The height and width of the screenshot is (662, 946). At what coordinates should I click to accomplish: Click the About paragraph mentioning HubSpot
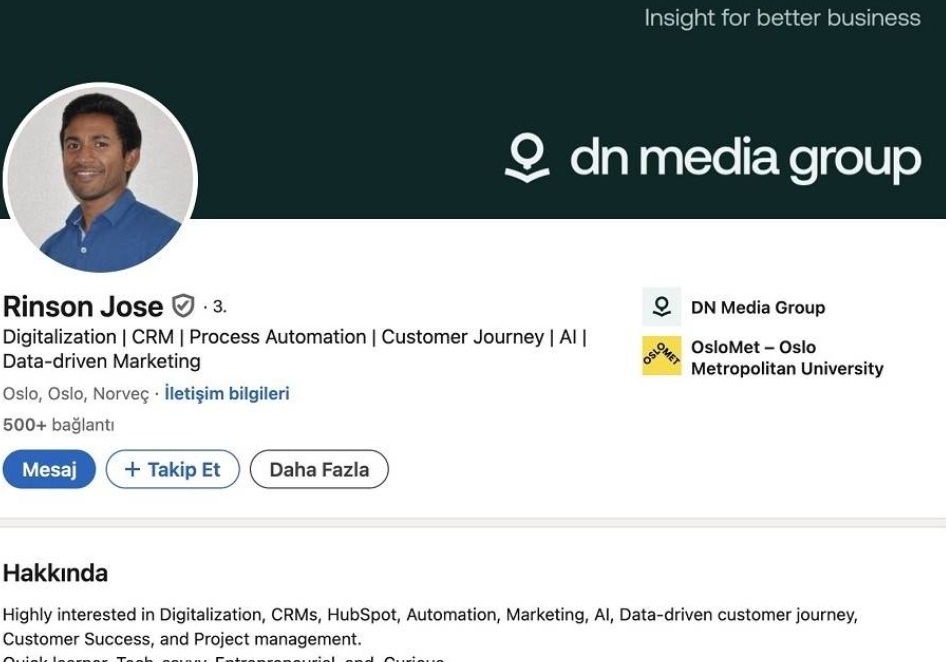tap(430, 626)
